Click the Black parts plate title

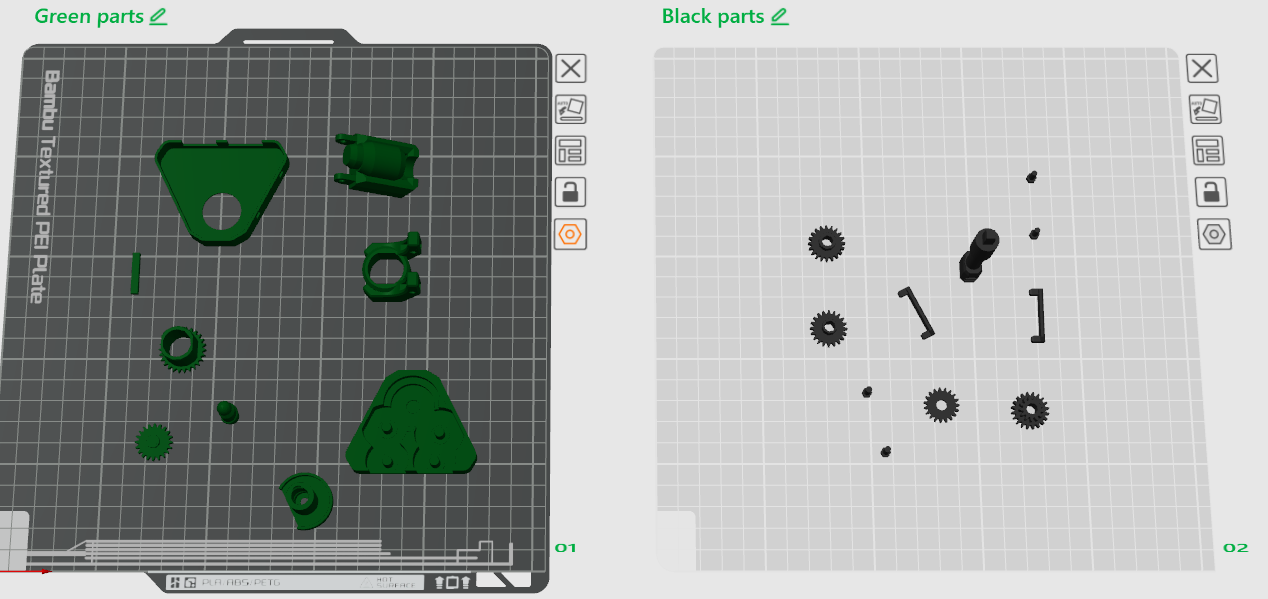tap(713, 17)
